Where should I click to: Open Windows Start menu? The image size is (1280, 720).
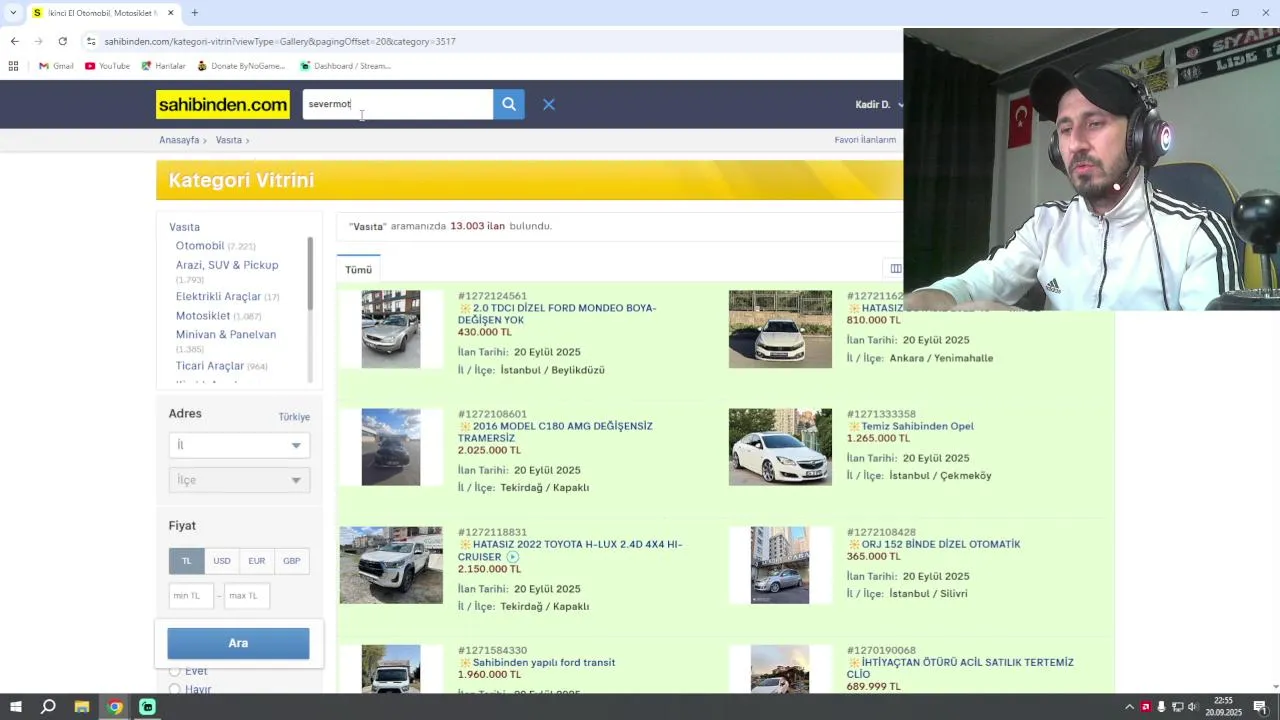[15, 707]
